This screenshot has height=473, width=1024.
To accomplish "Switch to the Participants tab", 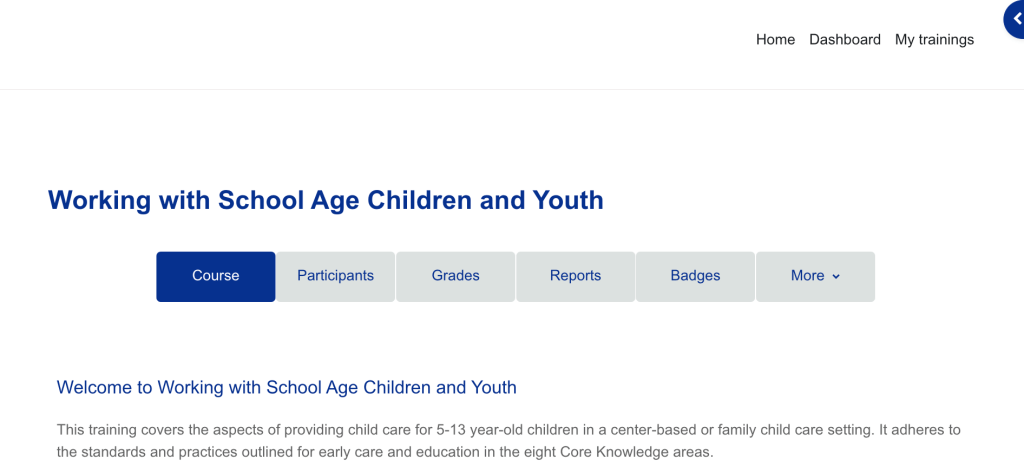I will [x=335, y=276].
